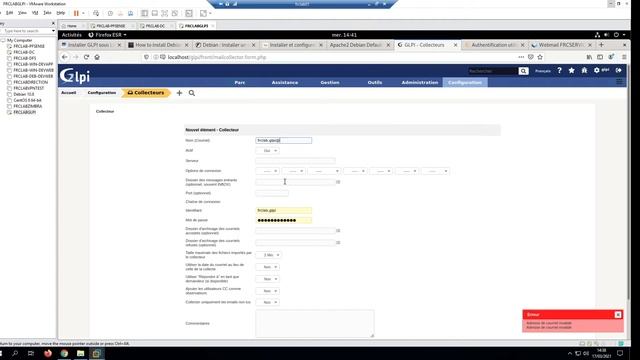Click Windows taskbar search icon
640x360 pixels.
pos(15,353)
